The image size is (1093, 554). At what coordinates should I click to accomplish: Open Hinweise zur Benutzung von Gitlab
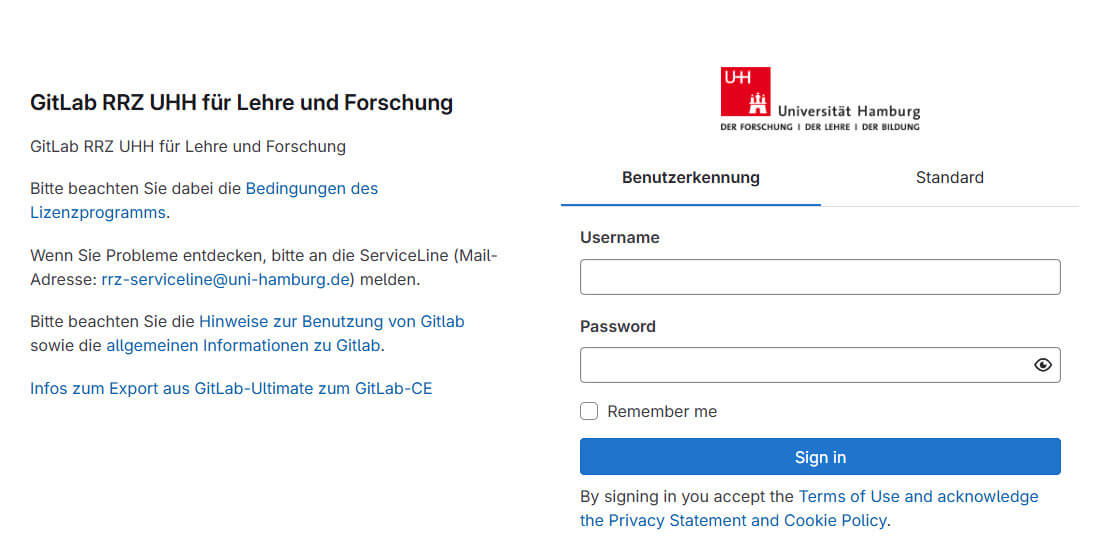coord(331,321)
